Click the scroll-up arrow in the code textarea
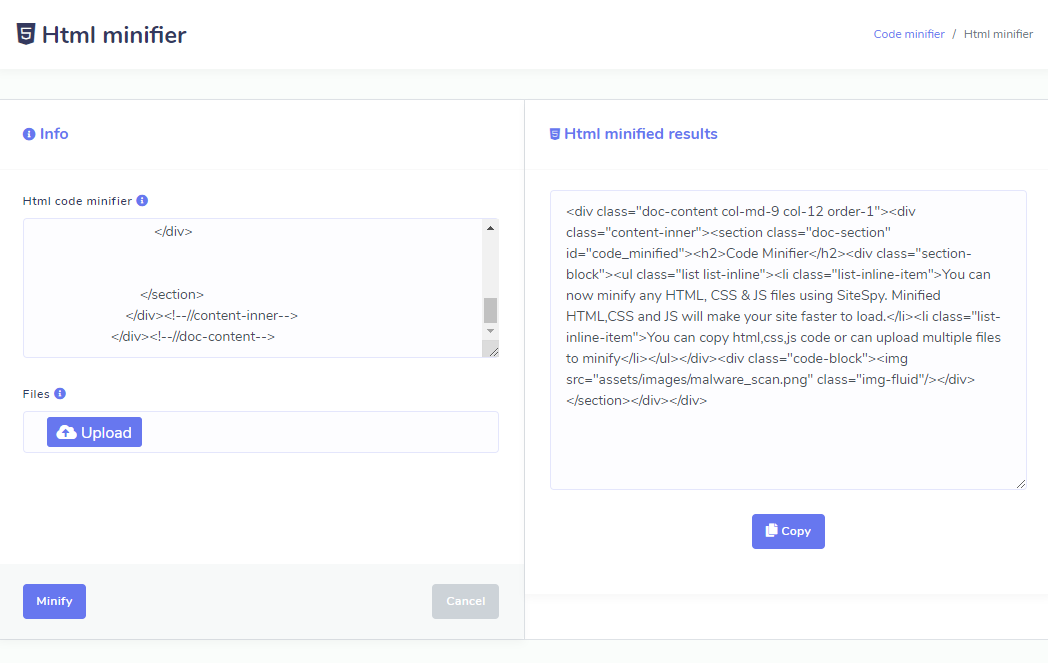Screen dimensions: 1048x663 490,228
